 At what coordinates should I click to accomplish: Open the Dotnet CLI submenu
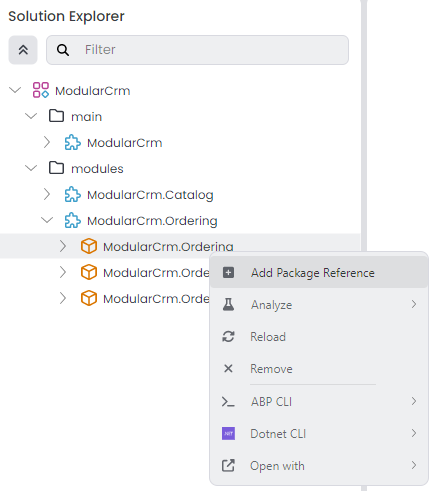[319, 433]
